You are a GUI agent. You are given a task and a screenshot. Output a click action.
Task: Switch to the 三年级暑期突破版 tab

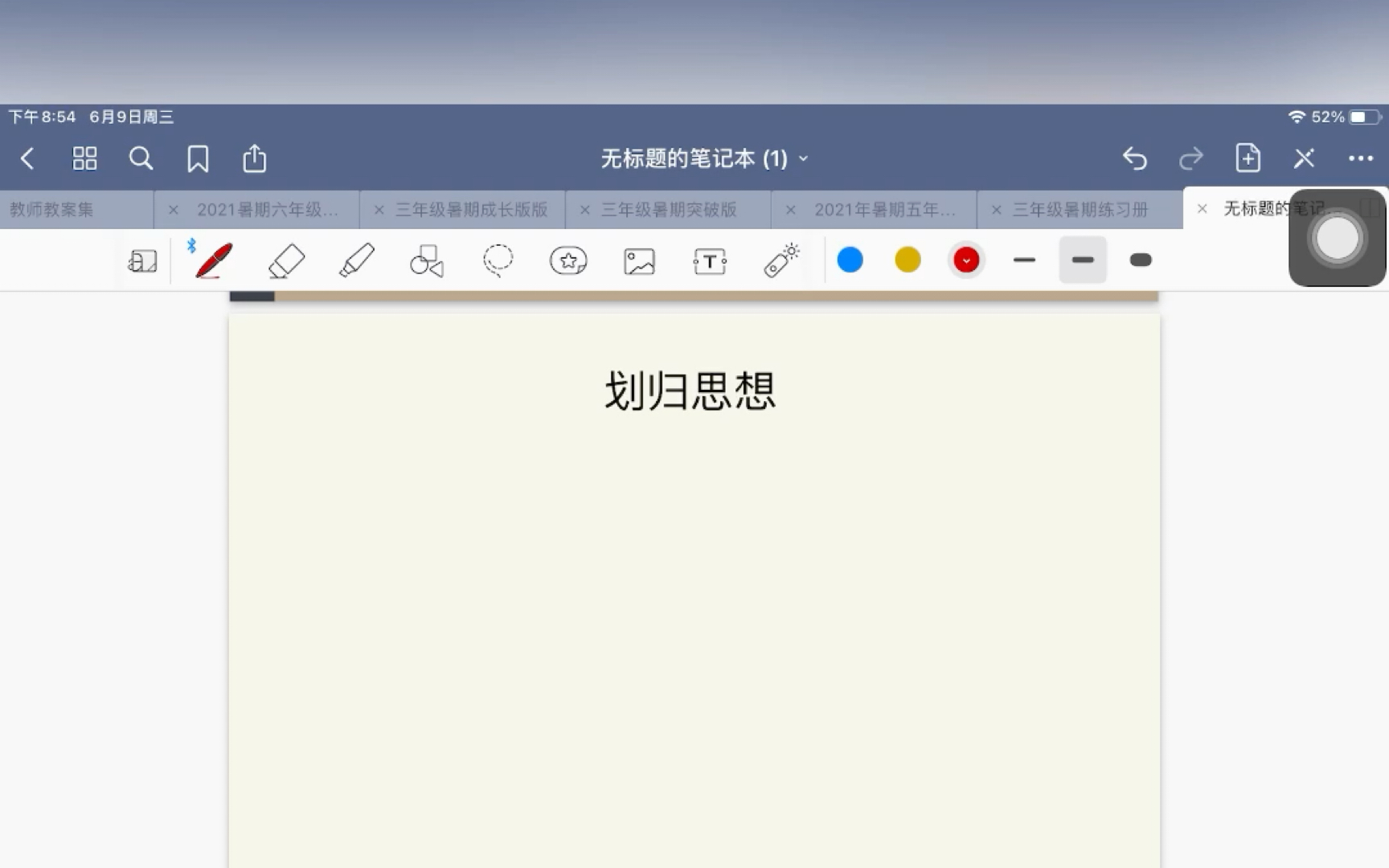click(x=669, y=210)
